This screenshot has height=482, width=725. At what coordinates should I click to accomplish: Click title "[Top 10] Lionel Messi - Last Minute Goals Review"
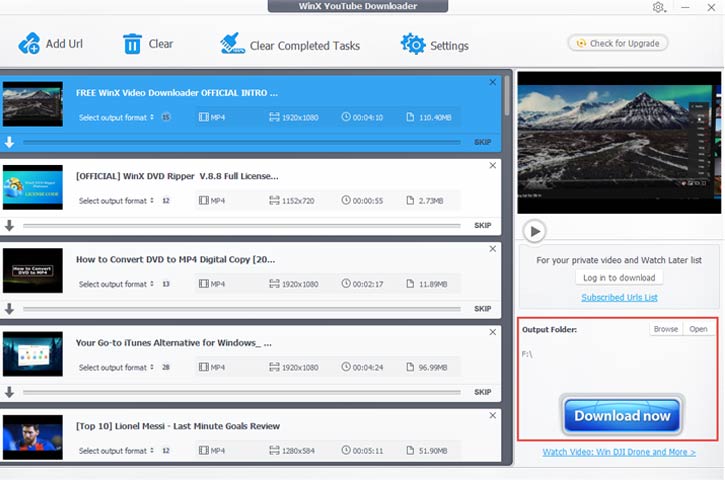coord(178,426)
